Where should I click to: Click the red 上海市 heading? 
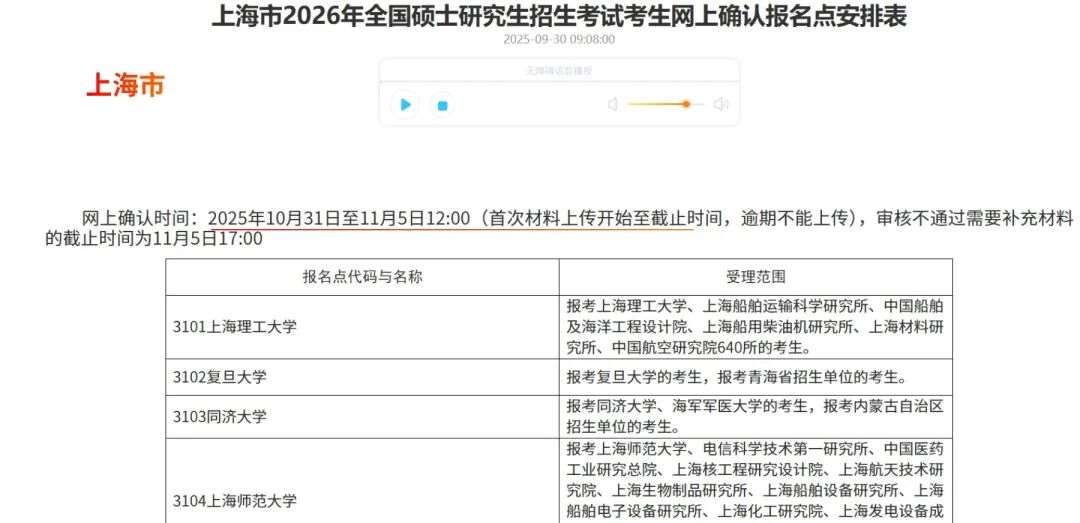tap(125, 86)
